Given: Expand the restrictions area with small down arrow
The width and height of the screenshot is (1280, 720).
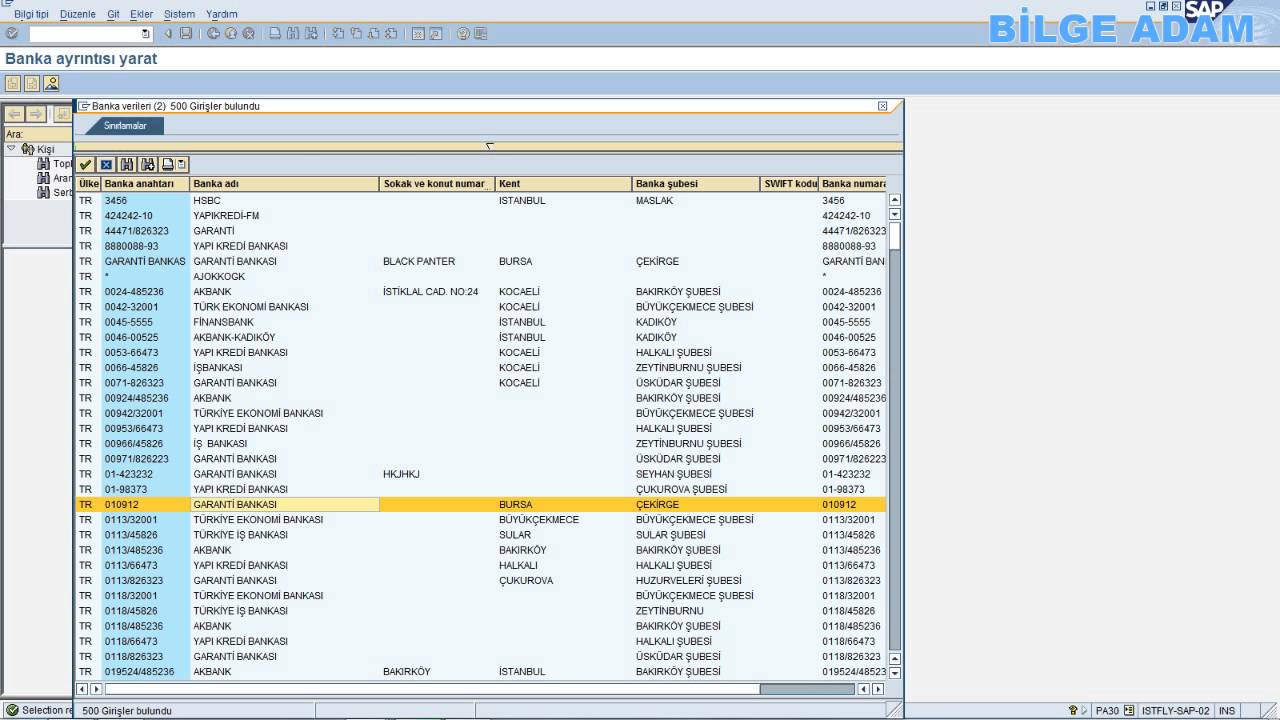Looking at the screenshot, I should point(489,146).
